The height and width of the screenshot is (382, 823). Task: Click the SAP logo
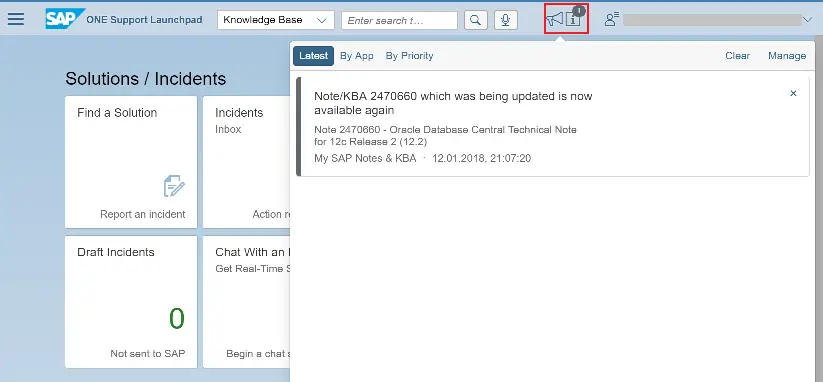click(65, 19)
